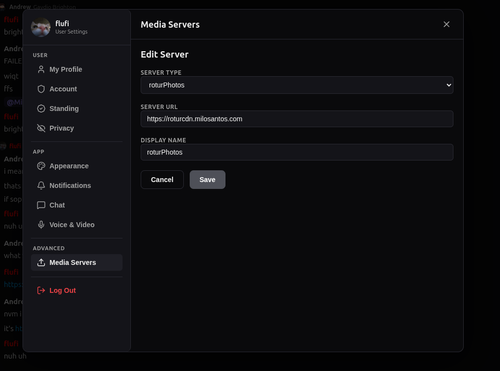The width and height of the screenshot is (500, 371).
Task: Click the Media Servers upload icon
Action: click(x=41, y=263)
